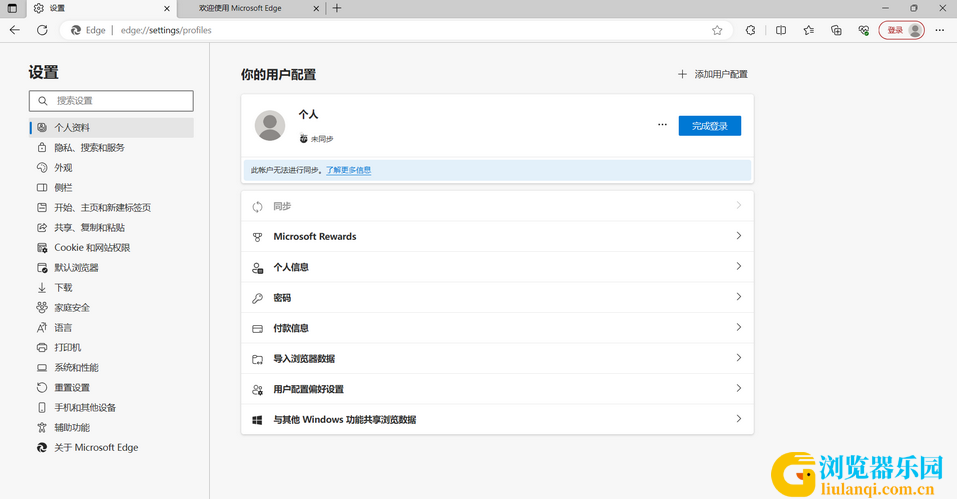
Task: Open the collections icon
Action: pyautogui.click(x=836, y=30)
